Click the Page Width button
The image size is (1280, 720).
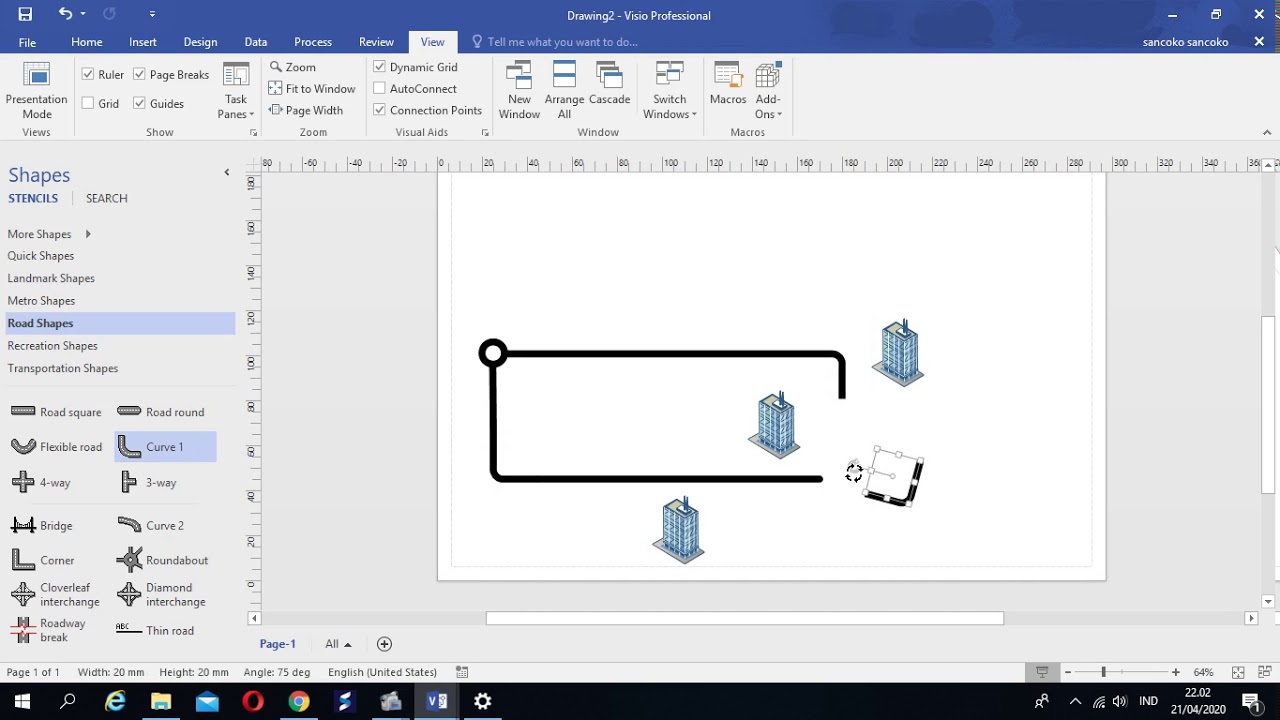[306, 110]
